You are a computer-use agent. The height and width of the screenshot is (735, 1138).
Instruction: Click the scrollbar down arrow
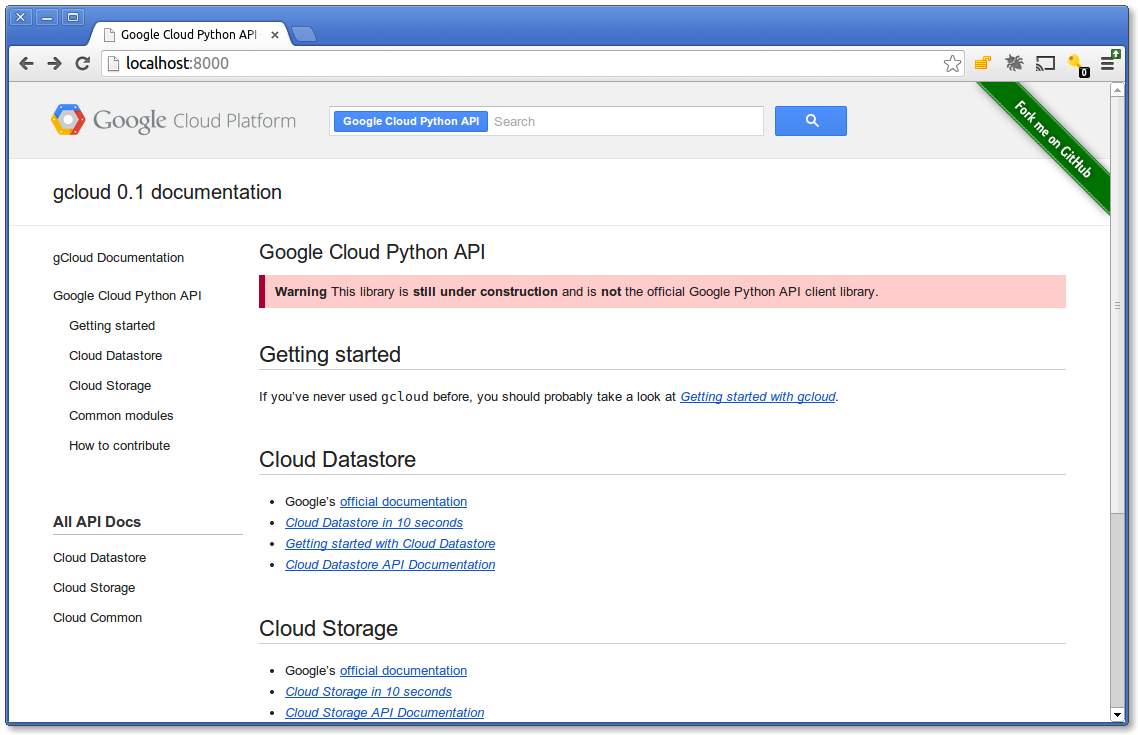click(1117, 715)
